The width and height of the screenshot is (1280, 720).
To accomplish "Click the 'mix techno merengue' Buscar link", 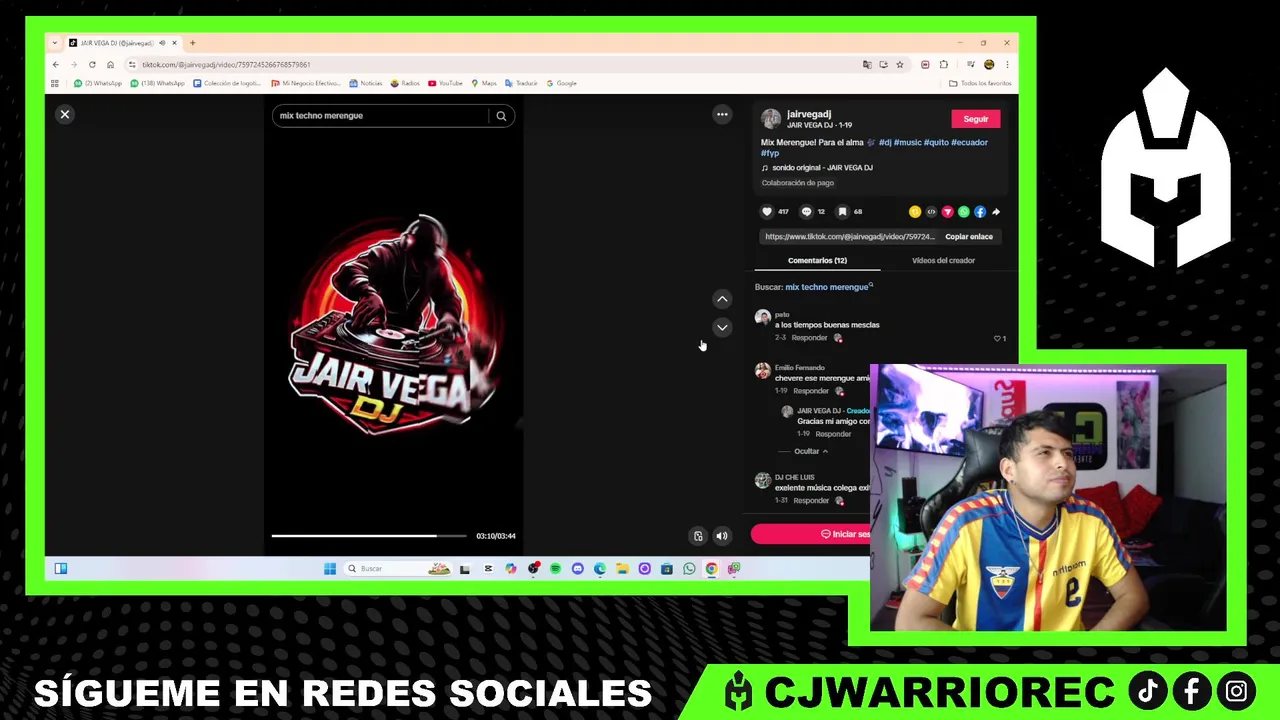I will point(827,287).
